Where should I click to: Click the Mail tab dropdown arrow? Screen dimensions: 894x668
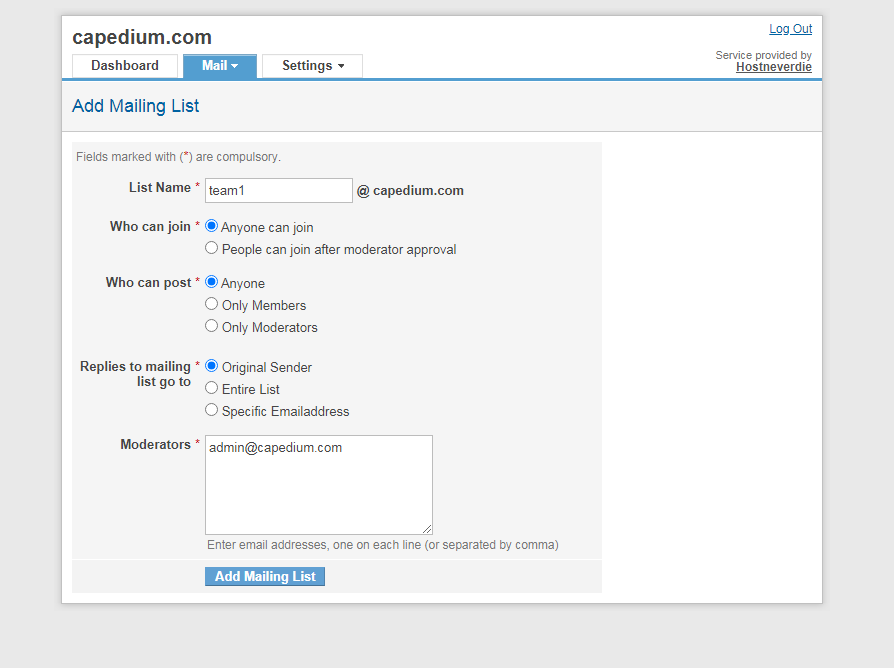click(x=235, y=67)
